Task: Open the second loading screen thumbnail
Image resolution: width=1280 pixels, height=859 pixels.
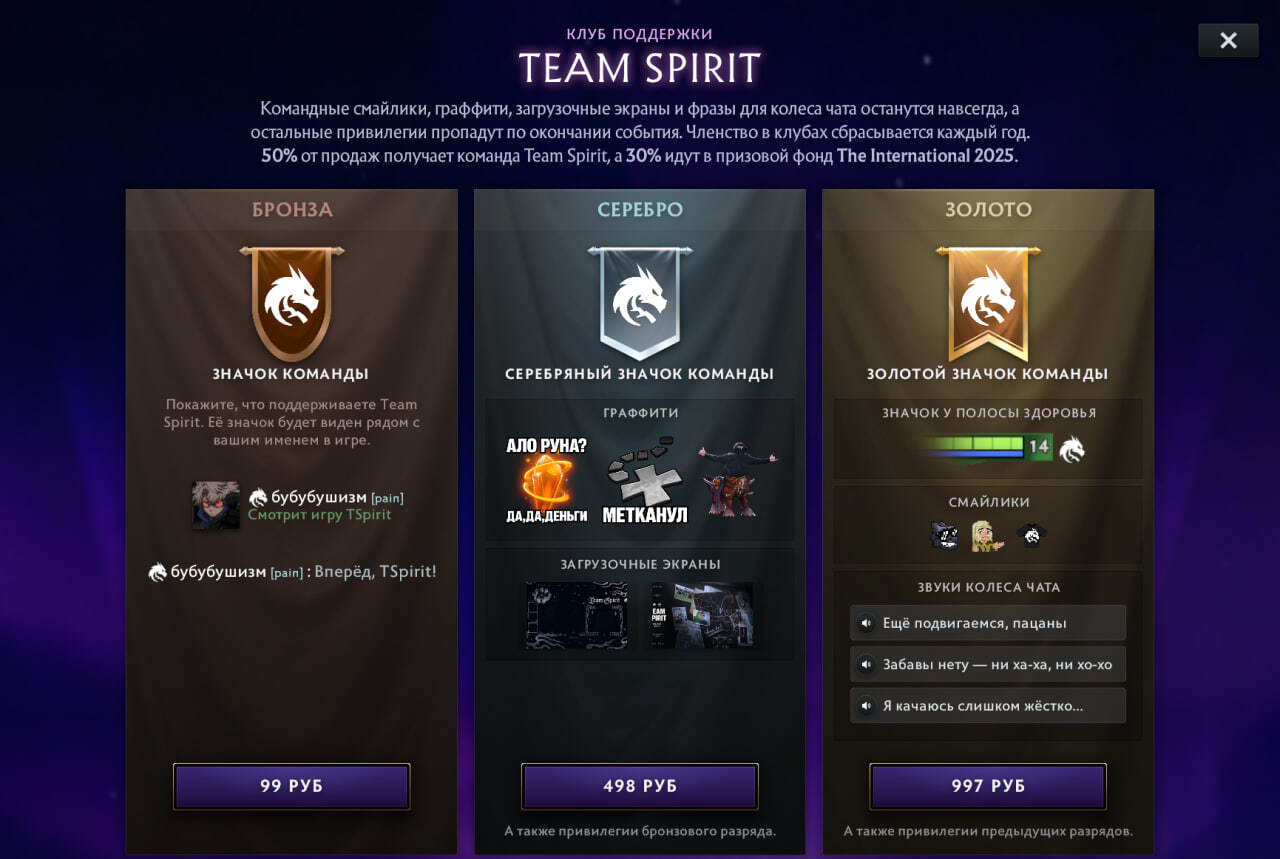Action: (701, 615)
